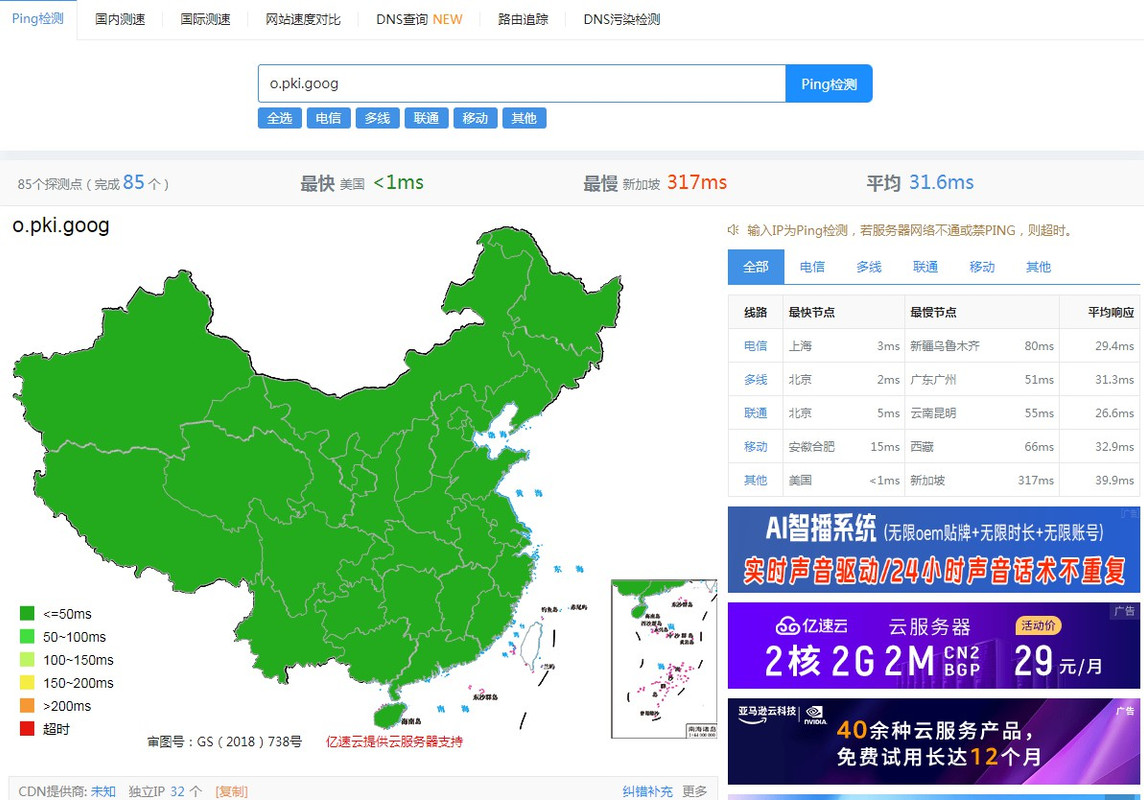
Task: Click the 西藏 slowest node cell
Action: (x=921, y=446)
